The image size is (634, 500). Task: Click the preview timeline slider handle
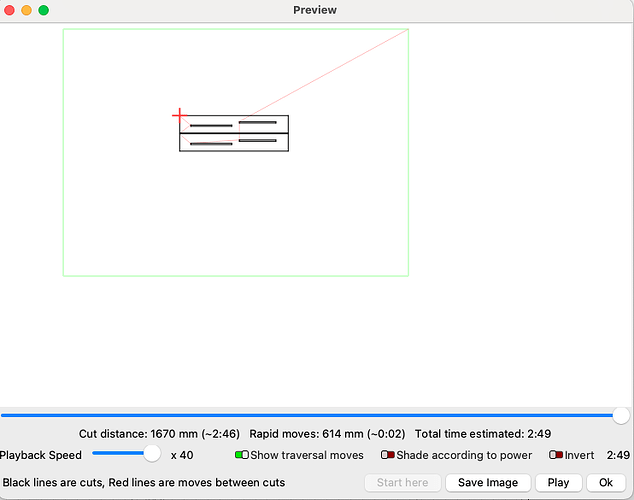click(x=621, y=416)
